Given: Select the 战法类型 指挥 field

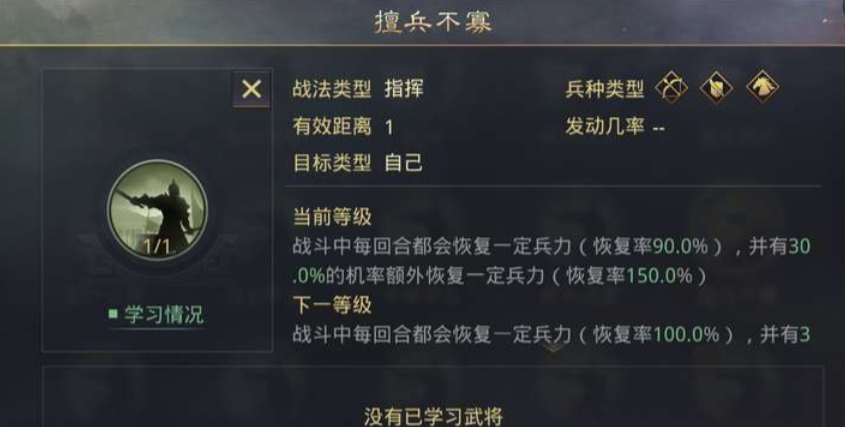Looking at the screenshot, I should click(357, 89).
